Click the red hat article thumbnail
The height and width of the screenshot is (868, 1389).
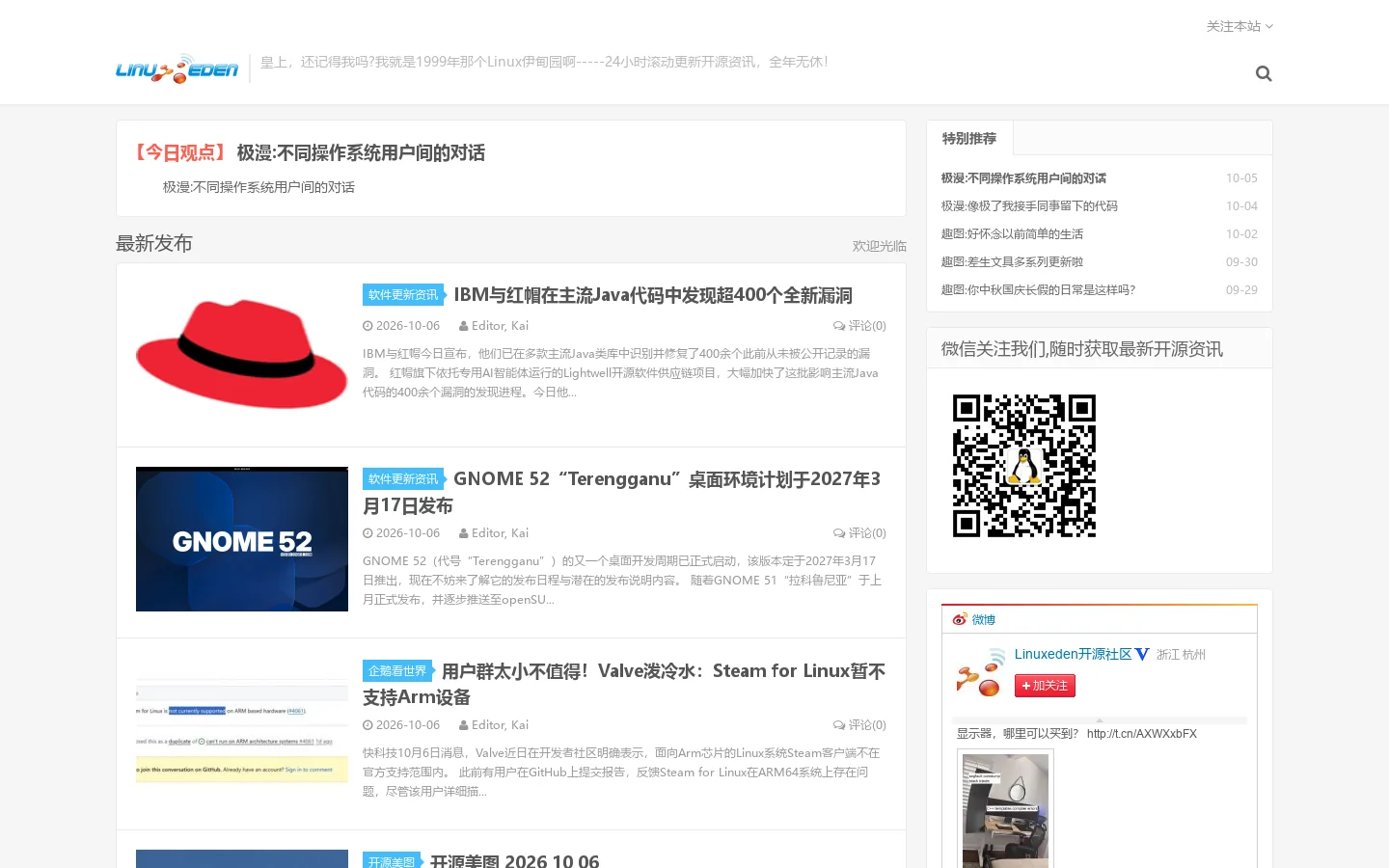pos(242,355)
